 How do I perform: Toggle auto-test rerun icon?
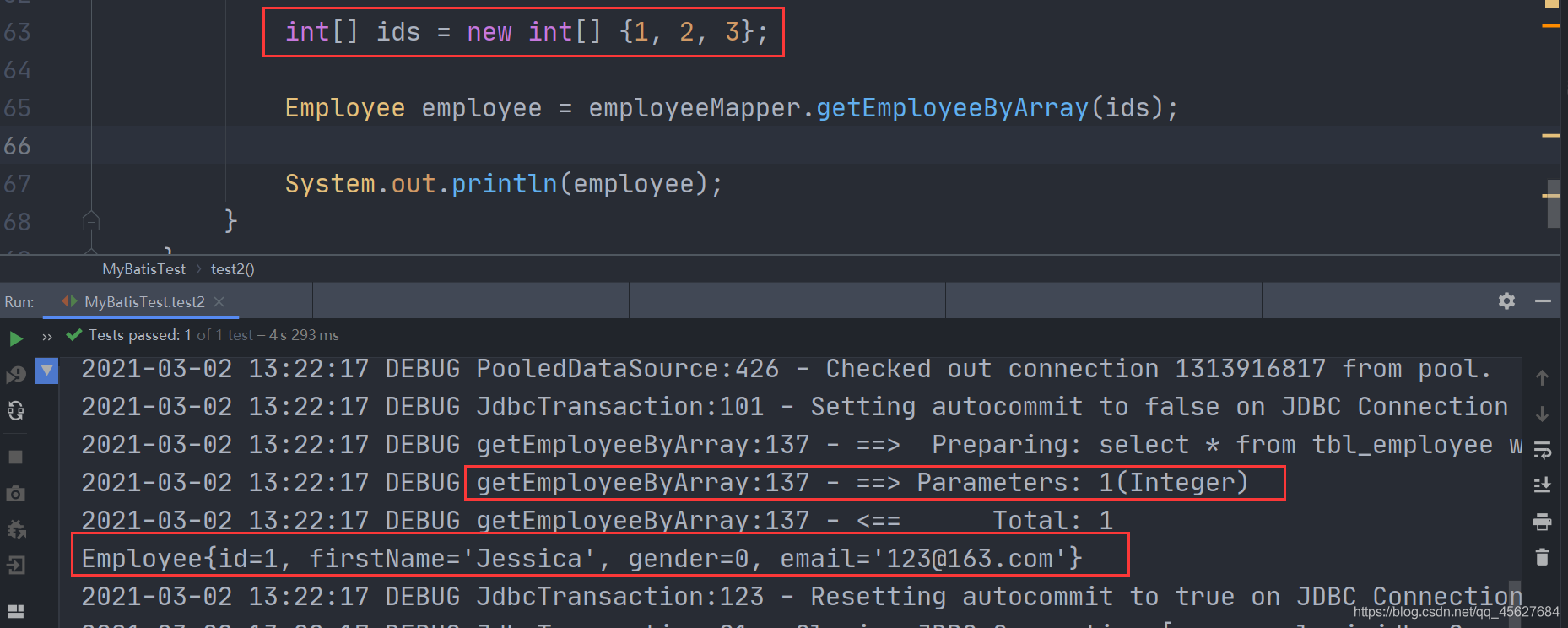coord(16,411)
